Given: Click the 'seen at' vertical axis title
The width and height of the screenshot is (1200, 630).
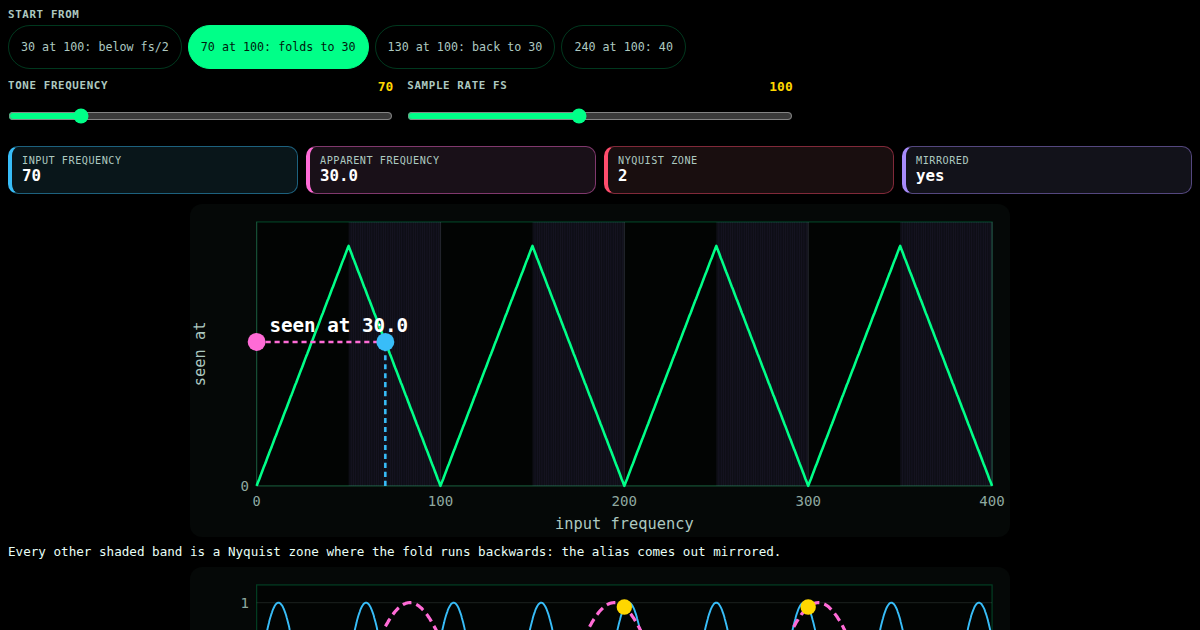Looking at the screenshot, I should point(200,354).
